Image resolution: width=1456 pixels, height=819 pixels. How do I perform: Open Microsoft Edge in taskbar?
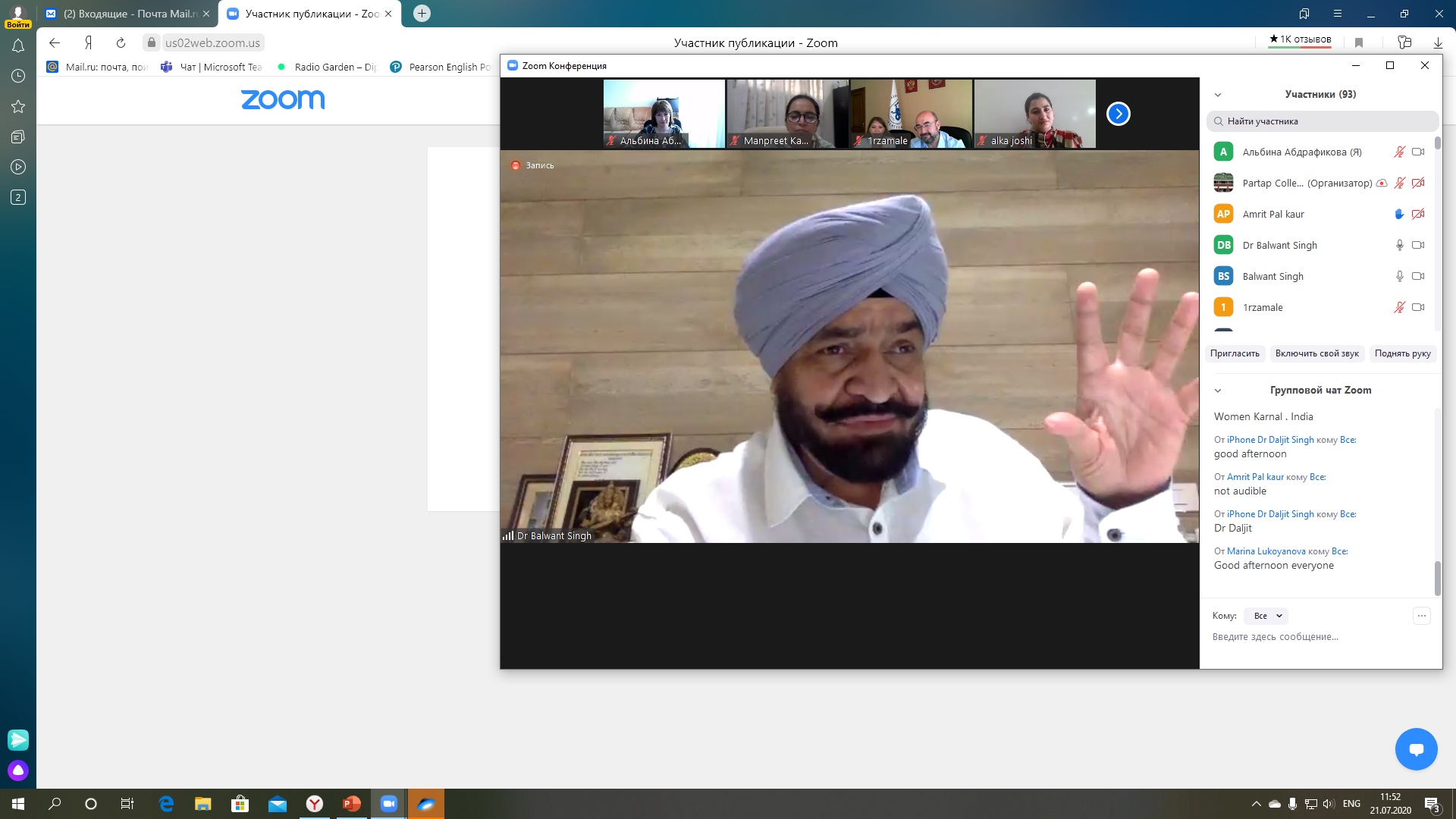(166, 804)
